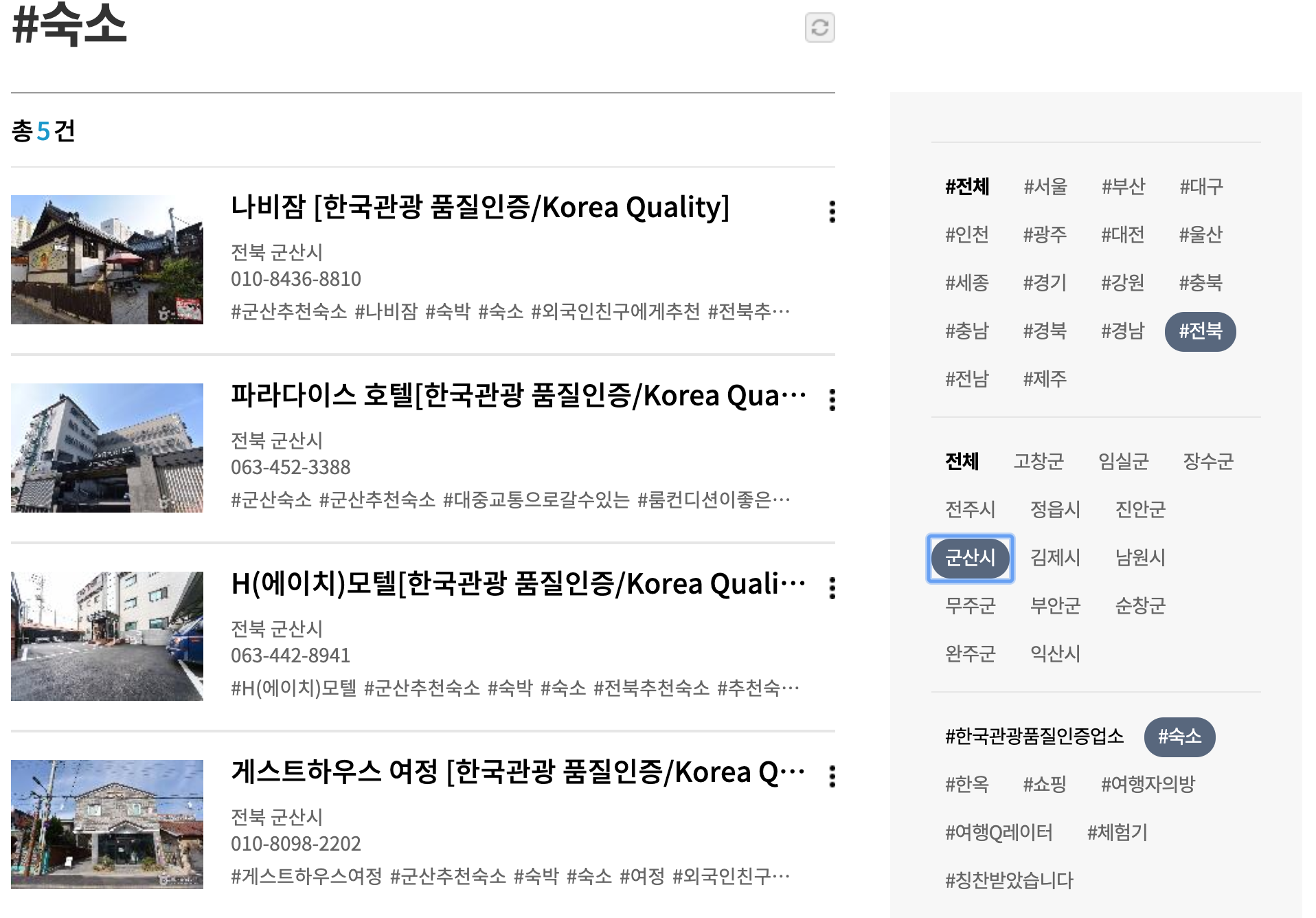Open the options menu for H(에이치)모텔
1316x918 pixels.
(x=832, y=589)
